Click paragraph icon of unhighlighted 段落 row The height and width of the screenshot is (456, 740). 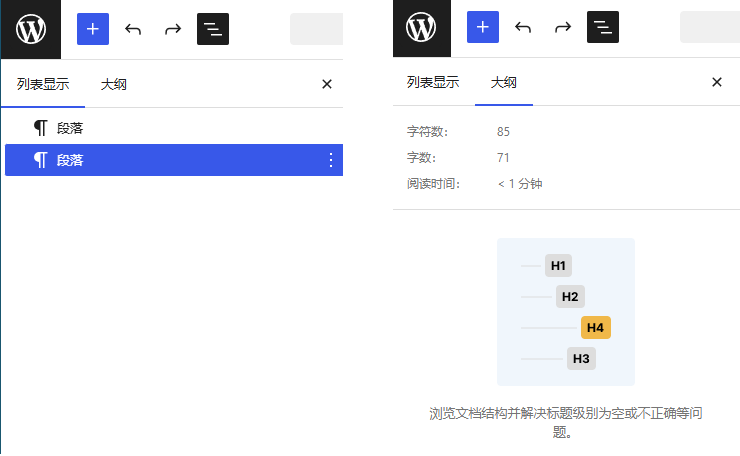click(x=41, y=128)
